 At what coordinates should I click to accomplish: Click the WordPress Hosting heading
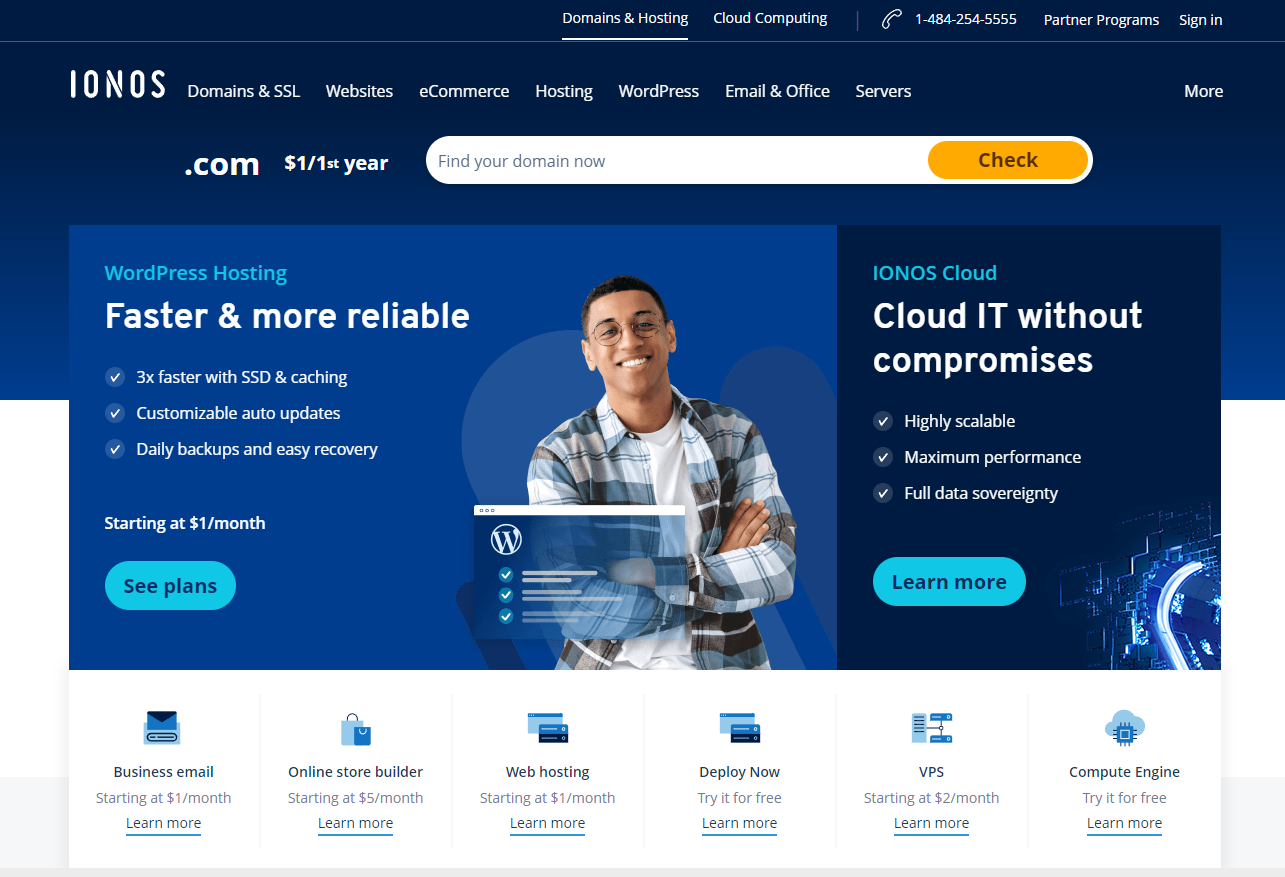tap(196, 273)
